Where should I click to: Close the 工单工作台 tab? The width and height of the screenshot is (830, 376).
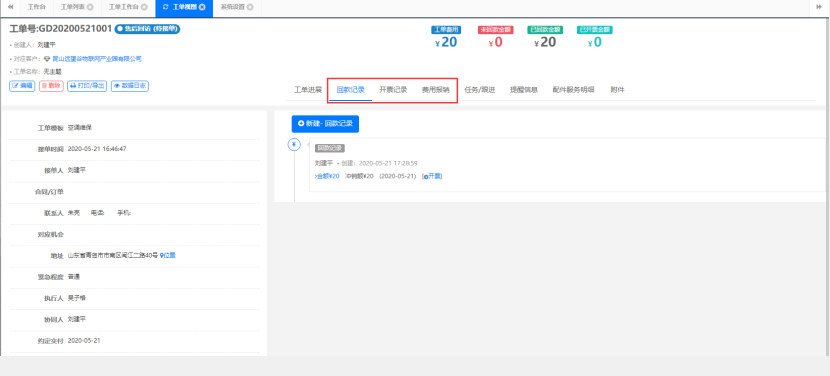coord(145,7)
